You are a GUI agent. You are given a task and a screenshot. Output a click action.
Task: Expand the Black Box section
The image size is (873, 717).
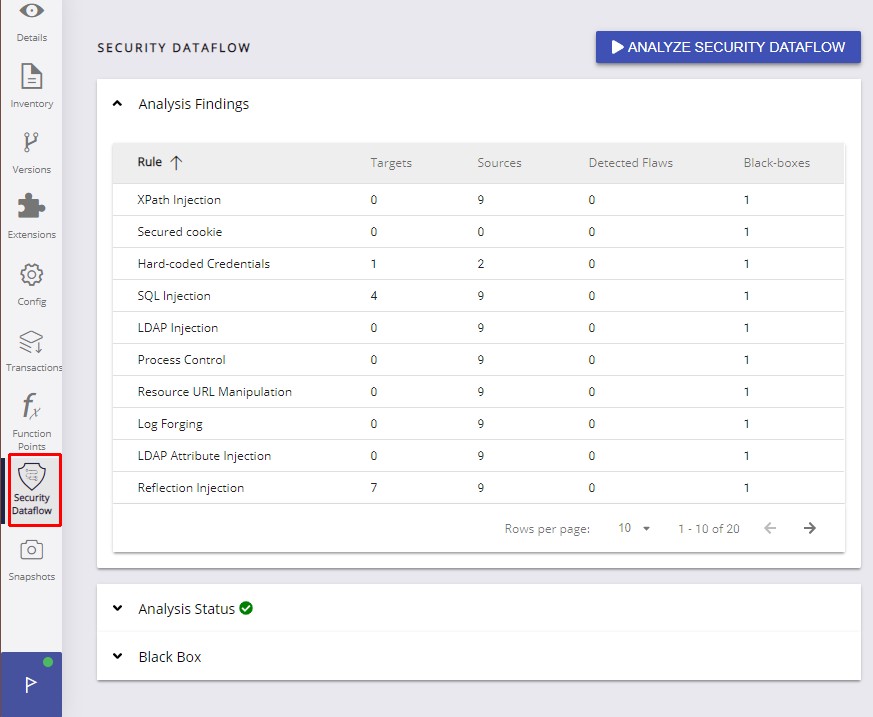pos(118,657)
